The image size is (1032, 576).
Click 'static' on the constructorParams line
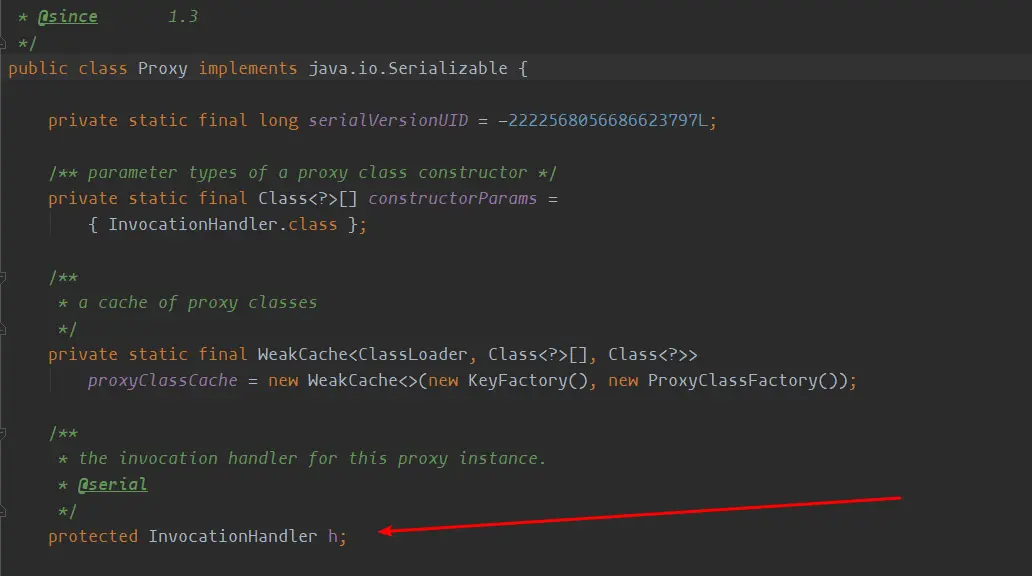pyautogui.click(x=158, y=198)
